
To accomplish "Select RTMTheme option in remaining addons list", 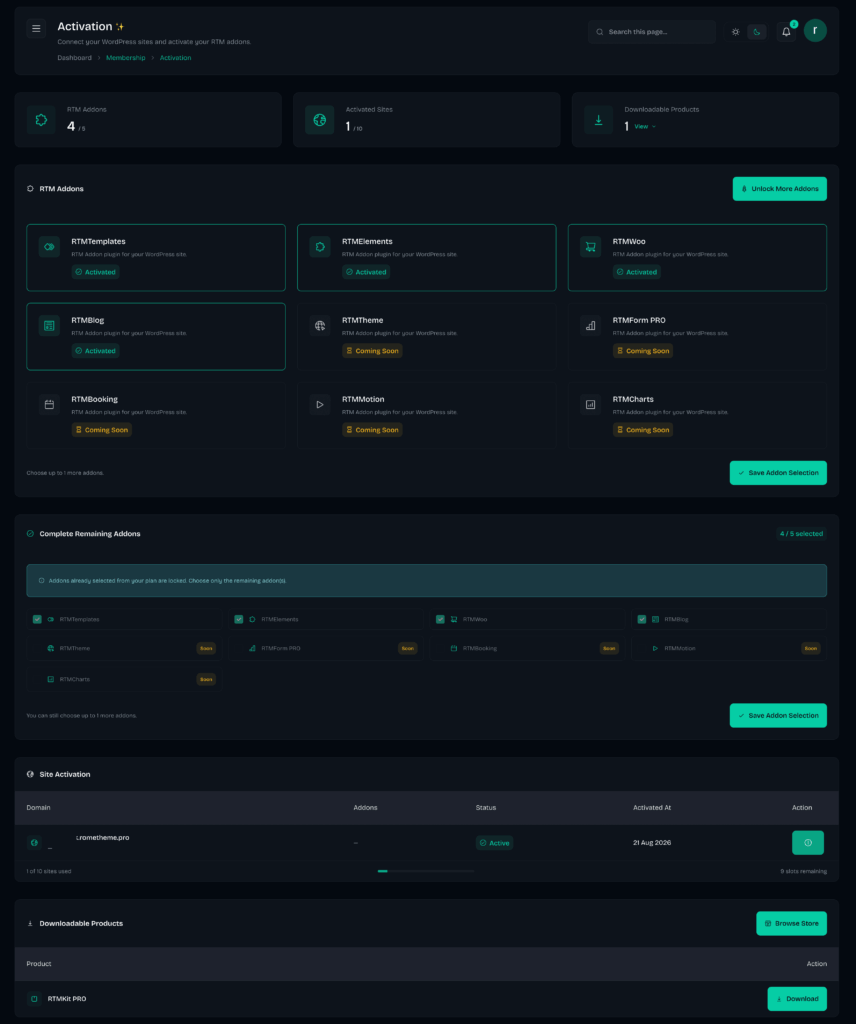I will (x=124, y=648).
